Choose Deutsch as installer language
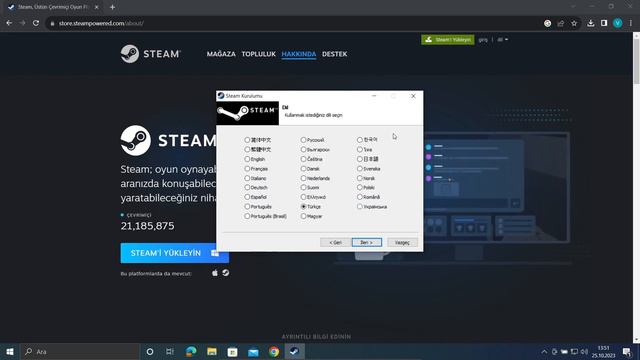640x360 pixels. click(x=247, y=187)
